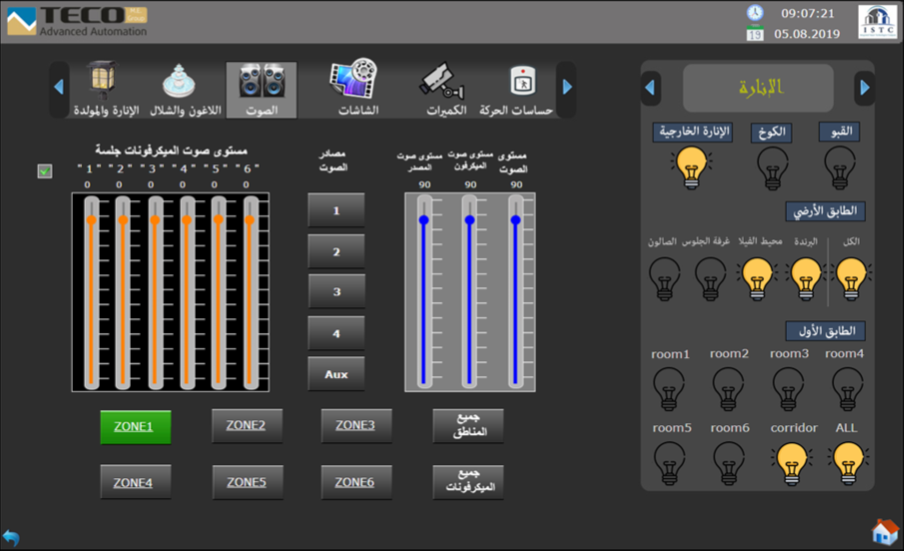The height and width of the screenshot is (551, 904).
Task: Click the ISTC logo icon
Action: click(x=877, y=22)
